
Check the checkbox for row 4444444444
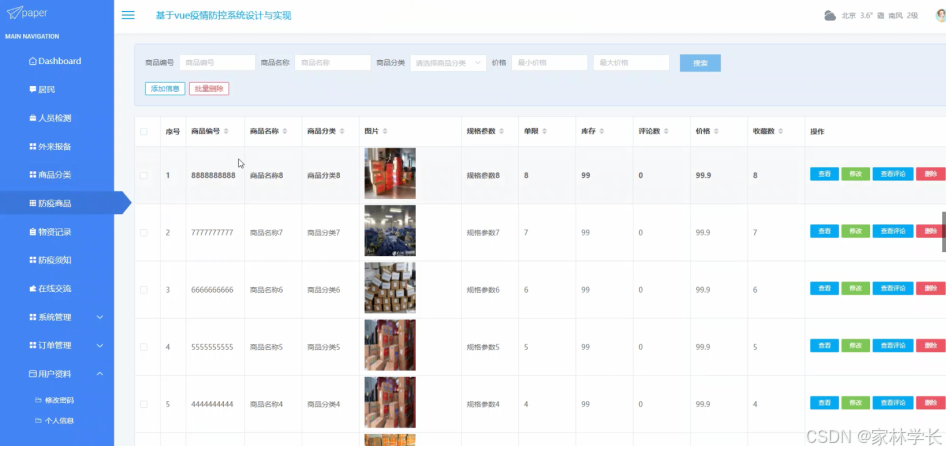144,404
